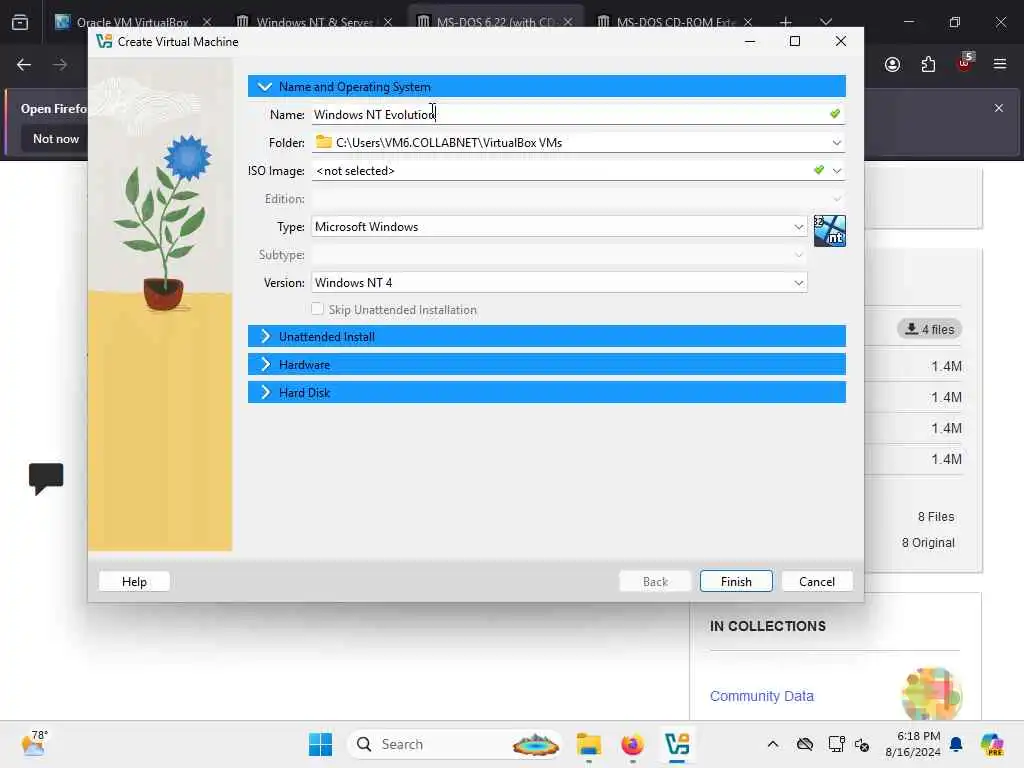Click the '8 Original' text on webpage
Image resolution: width=1024 pixels, height=768 pixels.
[928, 543]
